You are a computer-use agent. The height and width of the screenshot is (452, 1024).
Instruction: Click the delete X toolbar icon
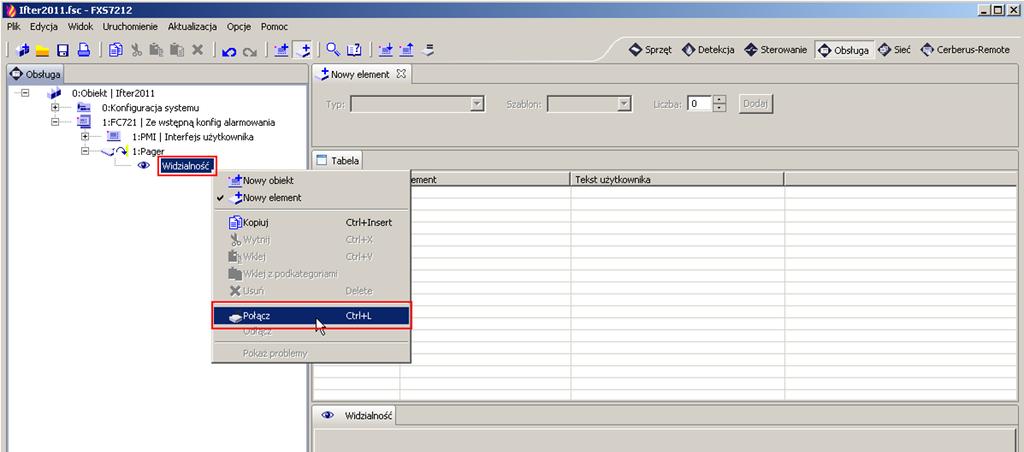[197, 50]
